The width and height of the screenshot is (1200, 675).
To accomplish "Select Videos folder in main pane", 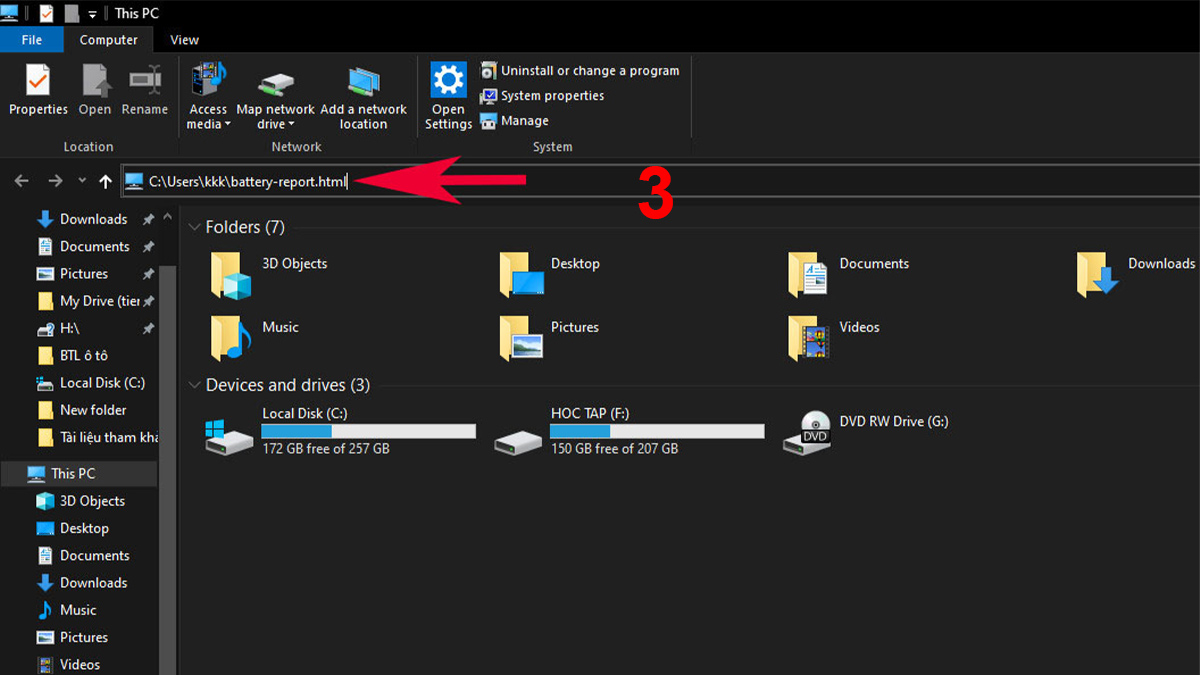I will point(833,338).
